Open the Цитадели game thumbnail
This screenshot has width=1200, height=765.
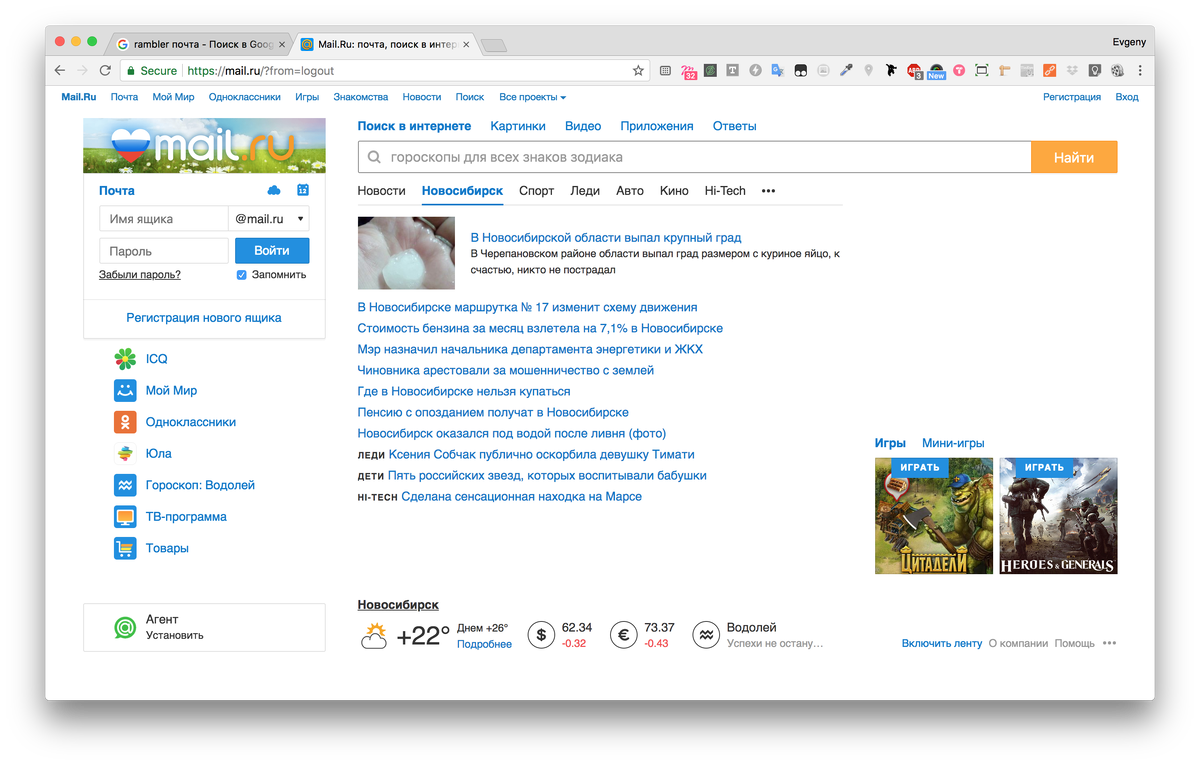click(x=934, y=516)
